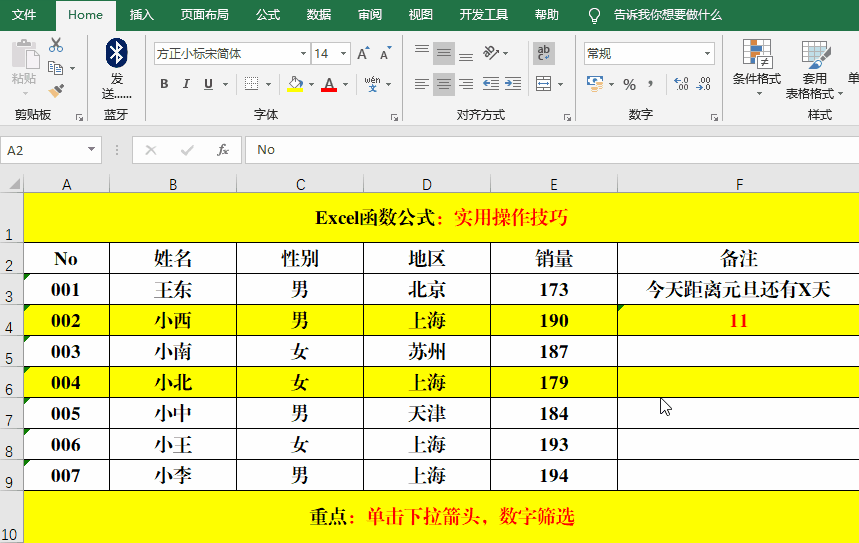This screenshot has width=859, height=543.
Task: Expand the number format dropdown showing 常规
Action: [x=707, y=54]
